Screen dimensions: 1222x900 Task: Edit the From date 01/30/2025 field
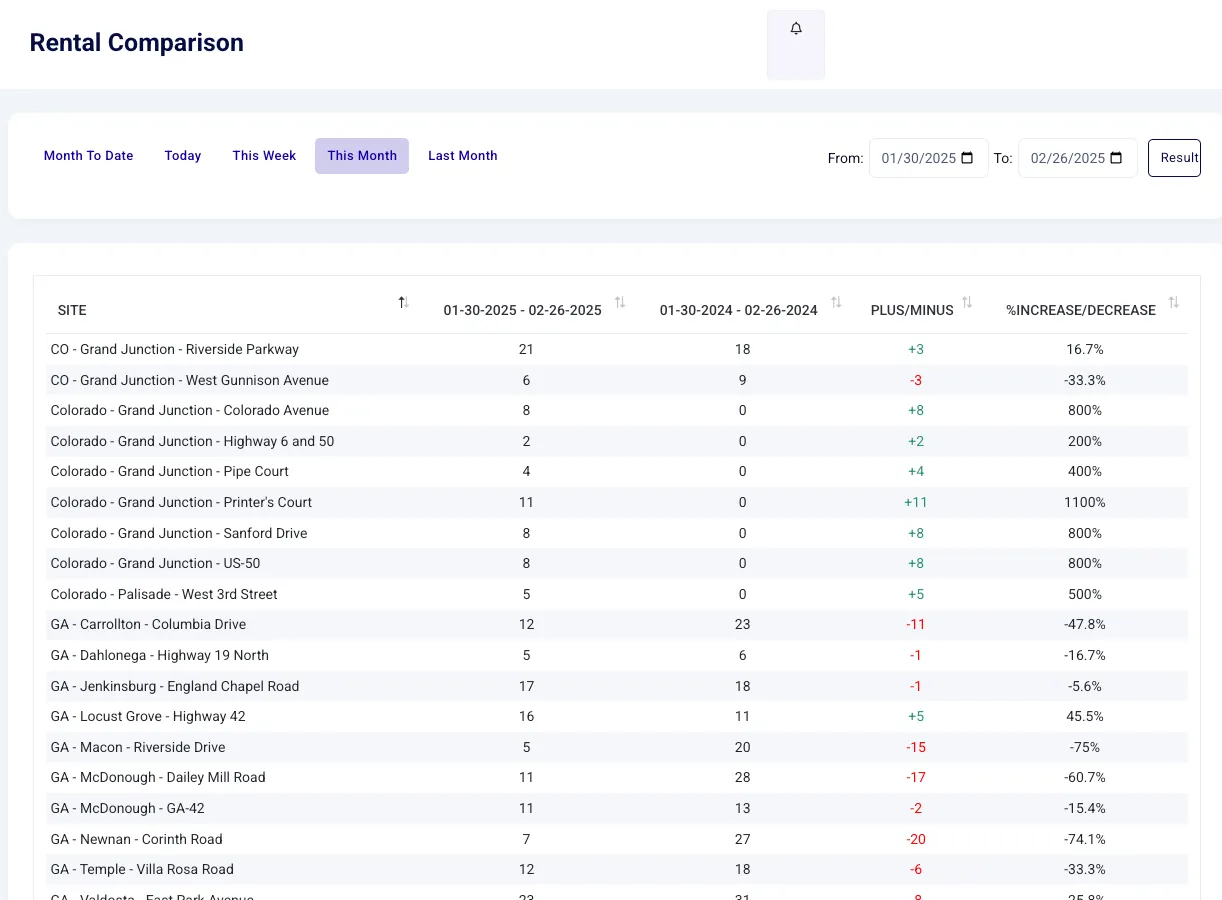[929, 158]
